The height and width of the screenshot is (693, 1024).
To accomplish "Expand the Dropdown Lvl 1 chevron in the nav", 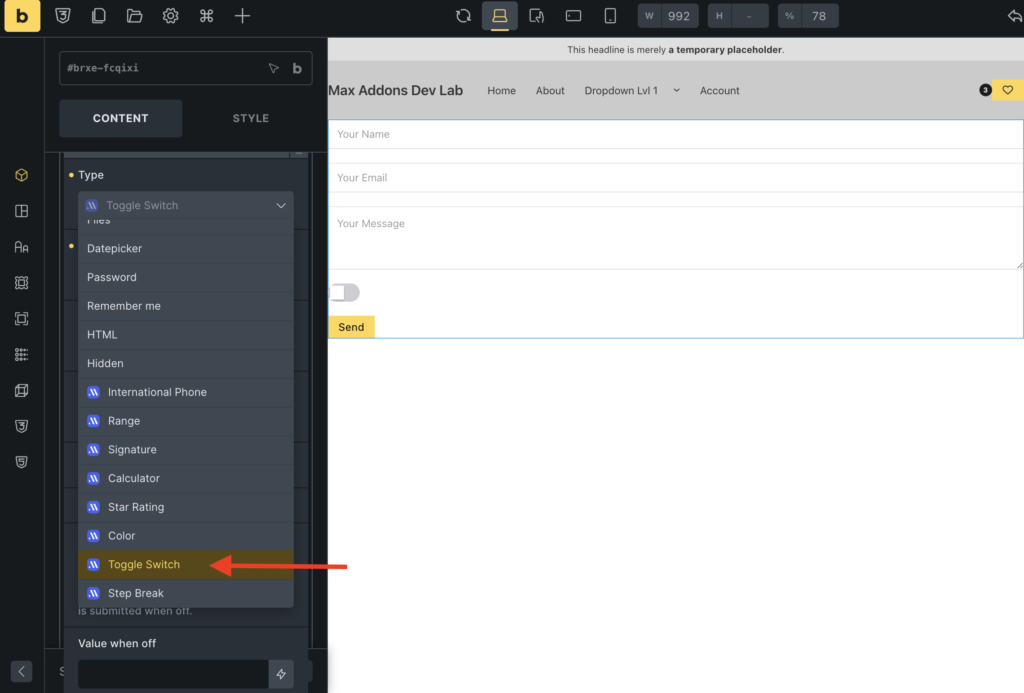I will (677, 90).
